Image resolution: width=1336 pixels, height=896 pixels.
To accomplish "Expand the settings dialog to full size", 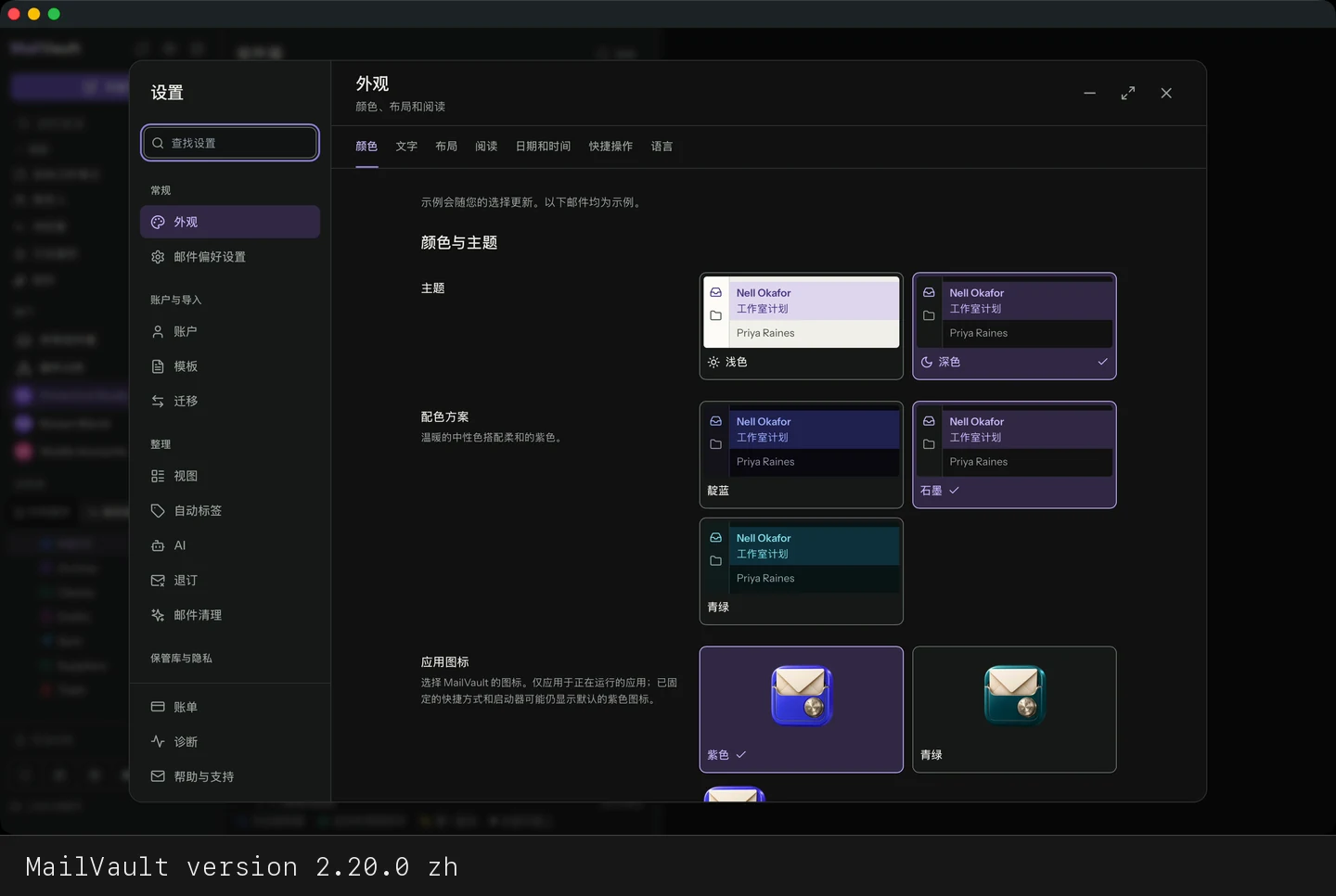I will (1128, 93).
